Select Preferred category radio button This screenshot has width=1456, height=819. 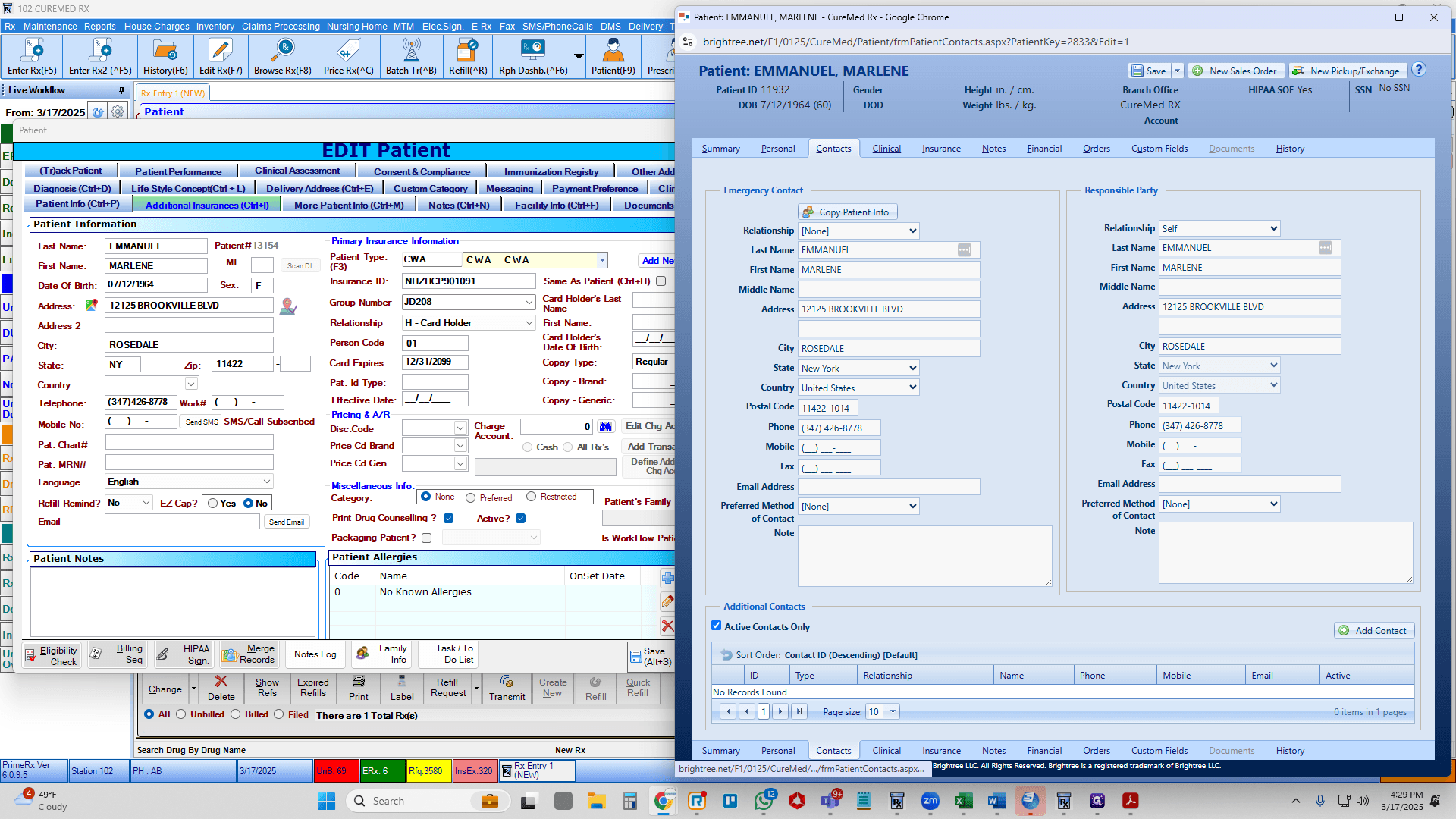(471, 497)
